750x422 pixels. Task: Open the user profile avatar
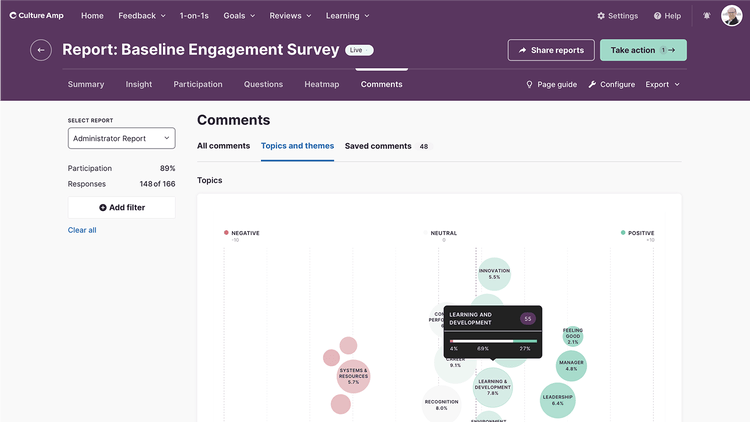click(732, 16)
